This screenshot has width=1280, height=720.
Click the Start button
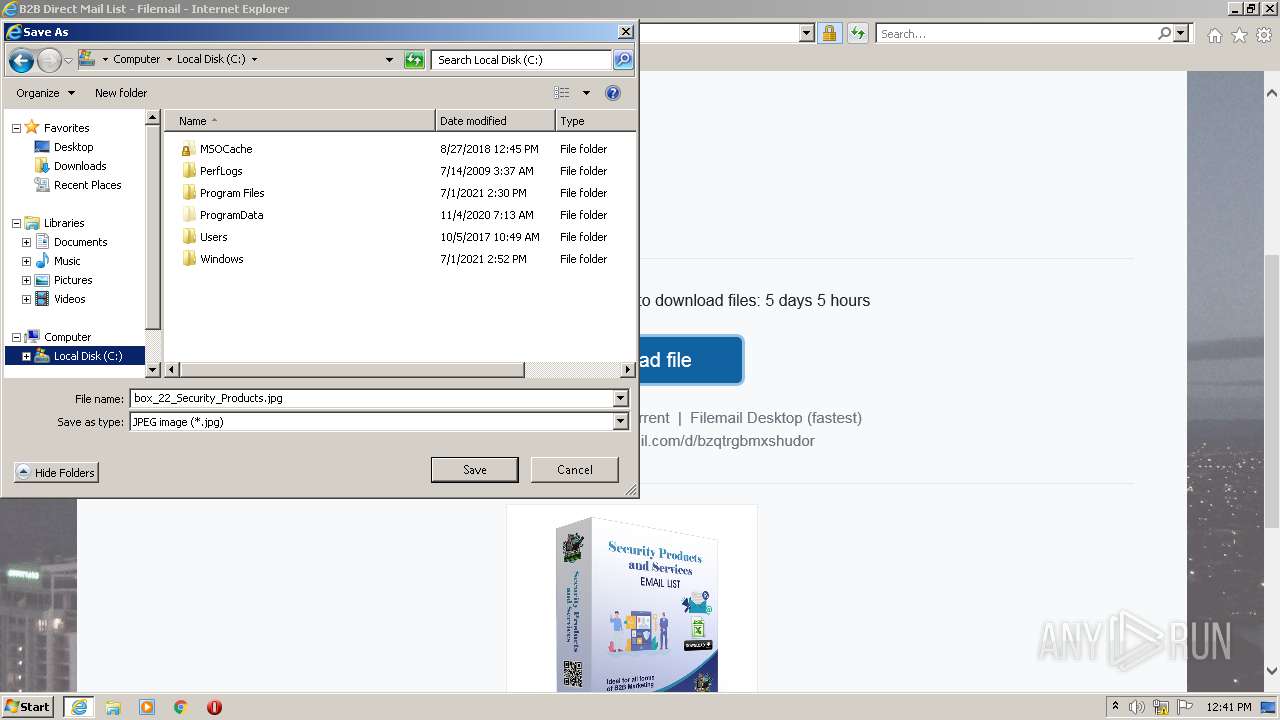(x=28, y=707)
